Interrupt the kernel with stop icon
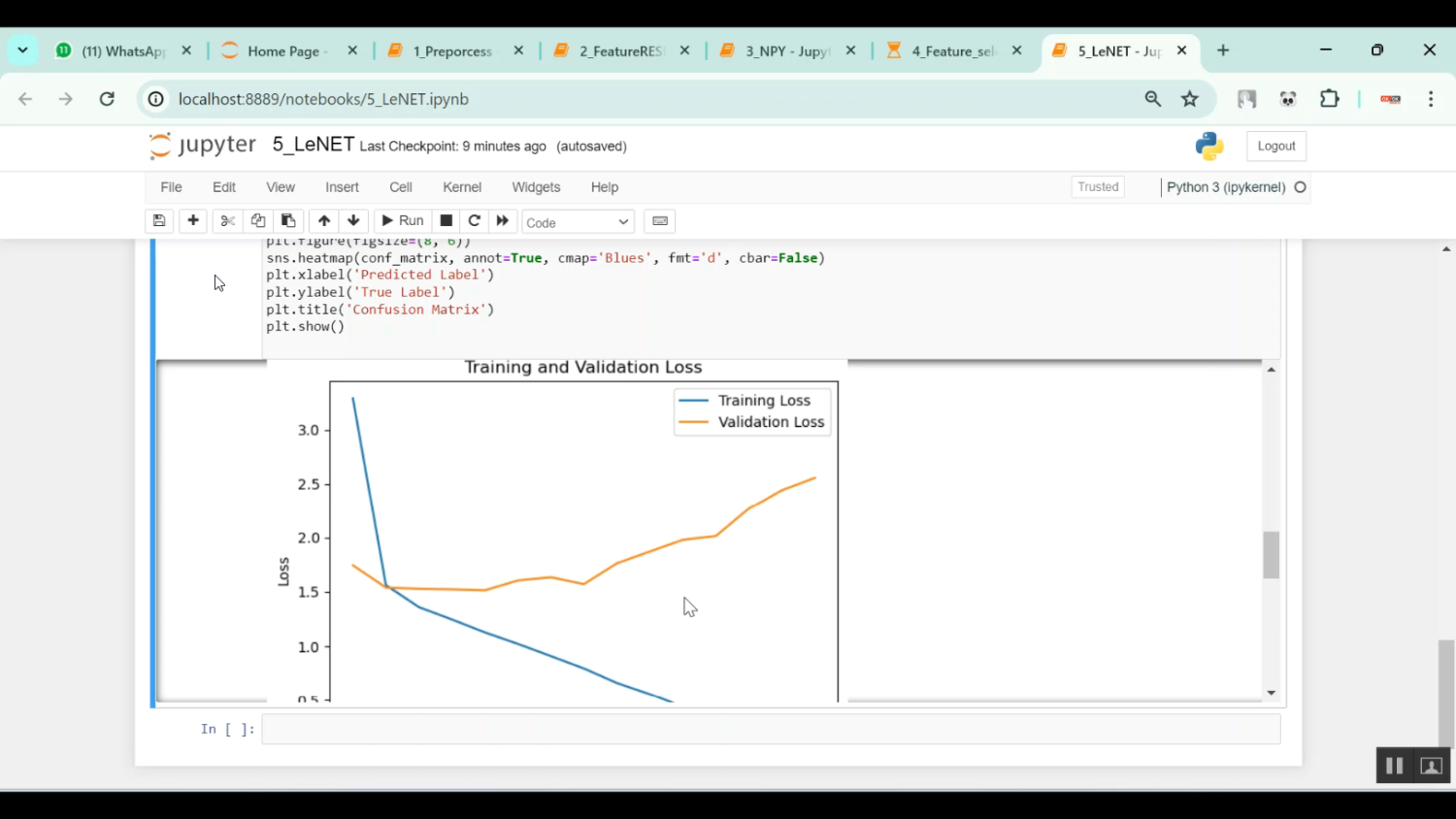Screen dimensions: 1456x819 click(x=447, y=221)
